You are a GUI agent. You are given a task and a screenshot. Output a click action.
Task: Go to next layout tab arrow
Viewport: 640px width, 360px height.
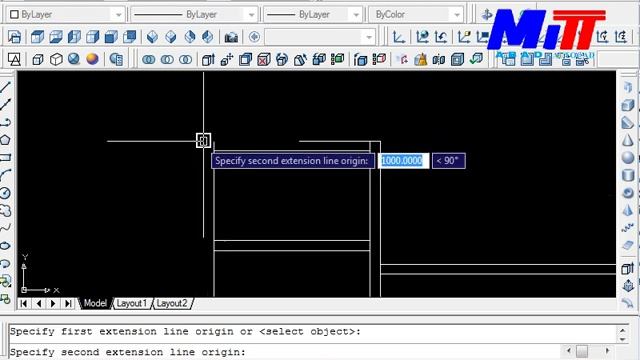click(53, 303)
